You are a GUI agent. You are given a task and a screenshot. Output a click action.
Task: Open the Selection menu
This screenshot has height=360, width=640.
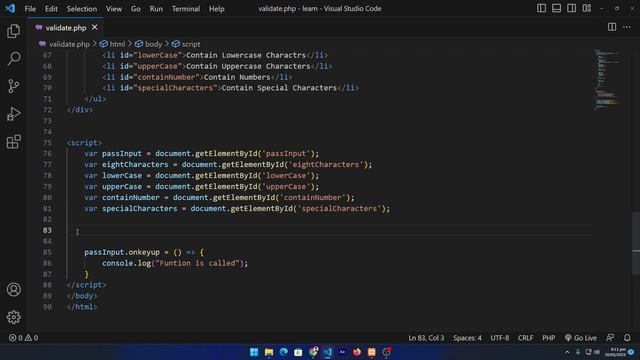pos(82,9)
